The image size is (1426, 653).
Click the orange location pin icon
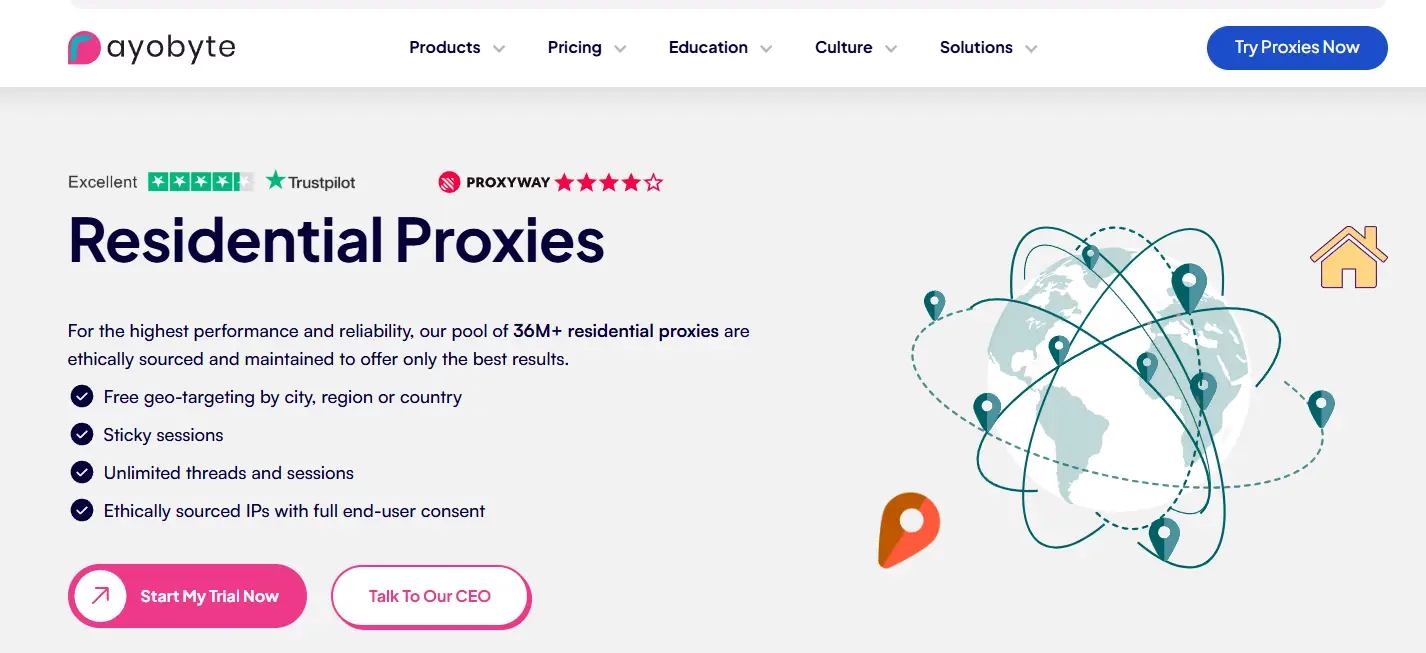point(908,529)
